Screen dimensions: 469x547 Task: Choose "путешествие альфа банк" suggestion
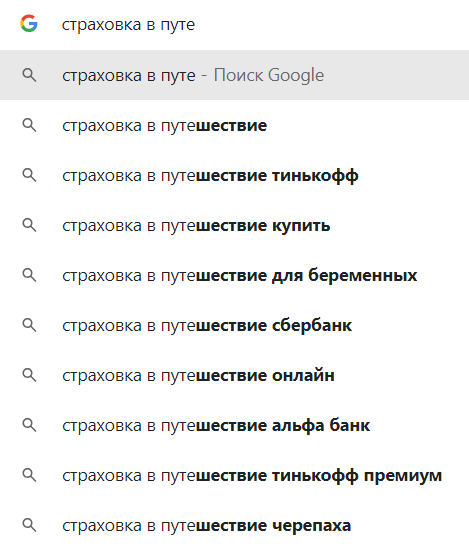point(234,425)
